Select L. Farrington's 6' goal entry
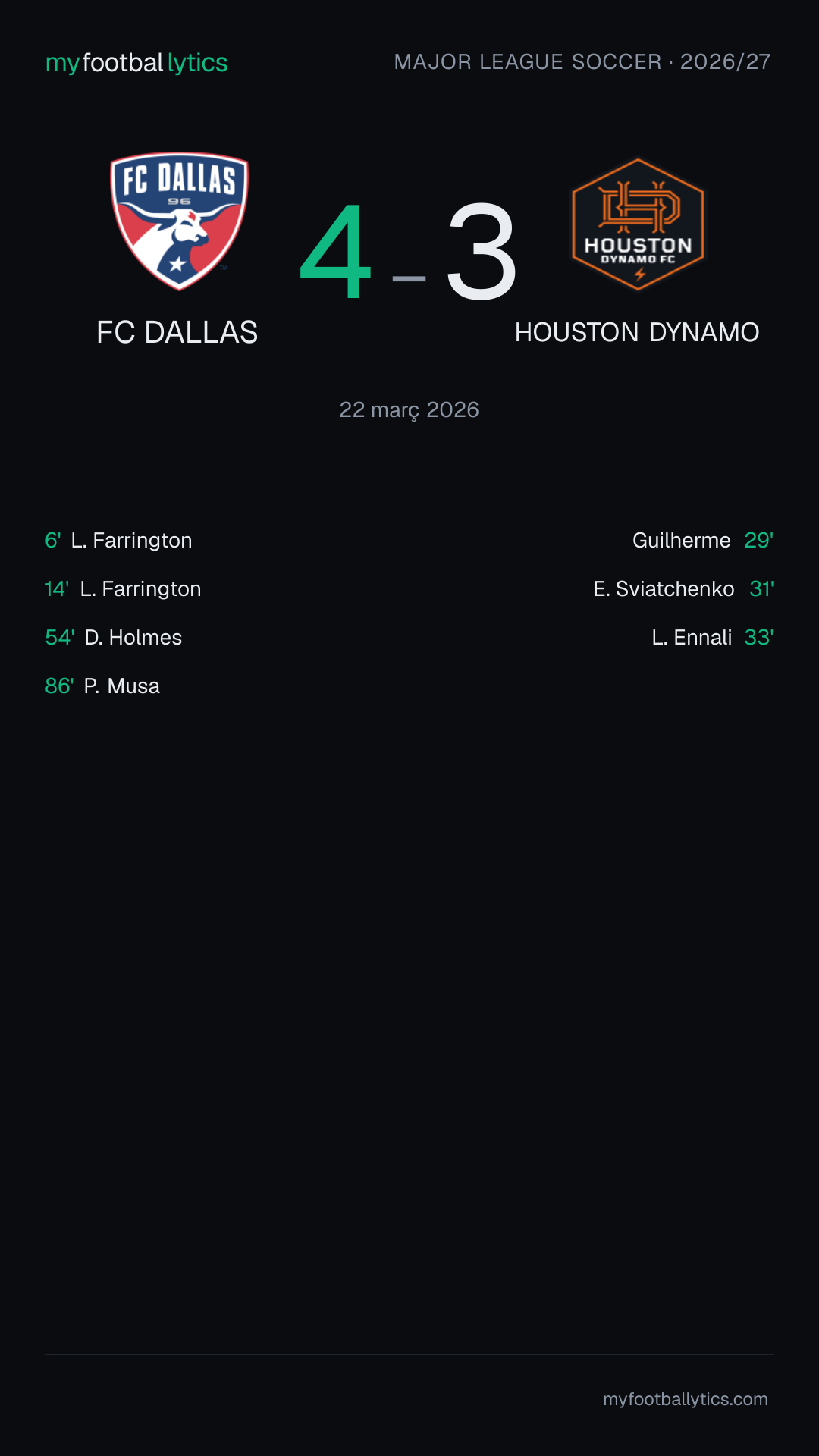Screen dimensions: 819x1456 coord(118,541)
